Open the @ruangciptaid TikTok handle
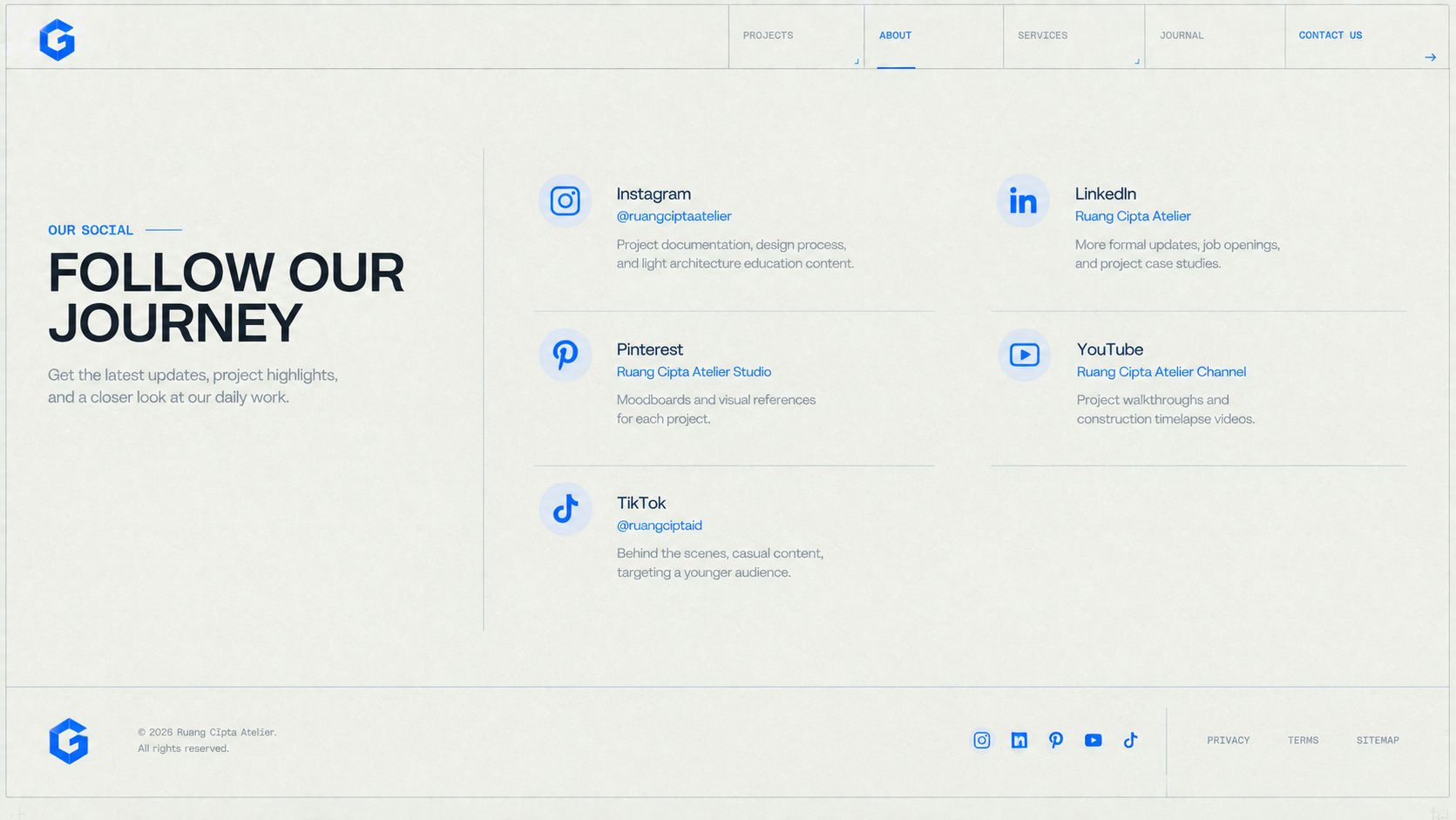1456x820 pixels. point(659,525)
